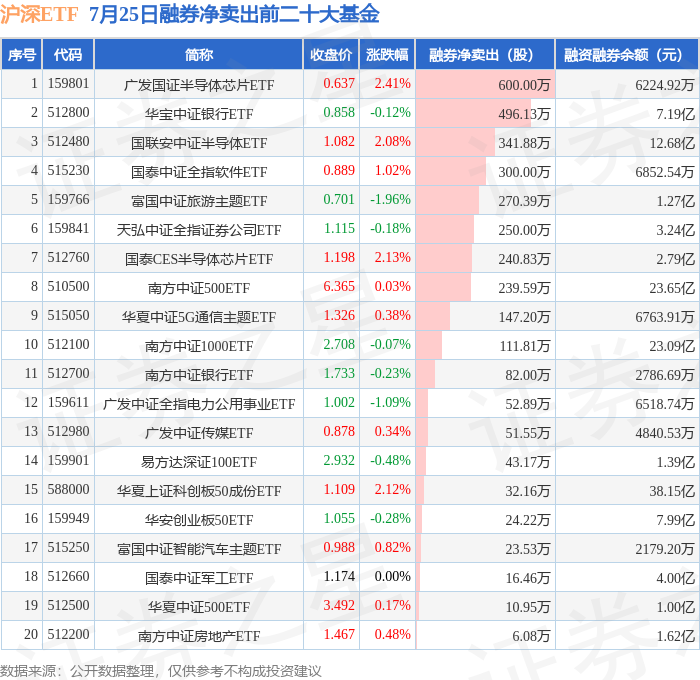700x680 pixels.
Task: Click the 147.20万 value
Action: pyautogui.click(x=524, y=317)
